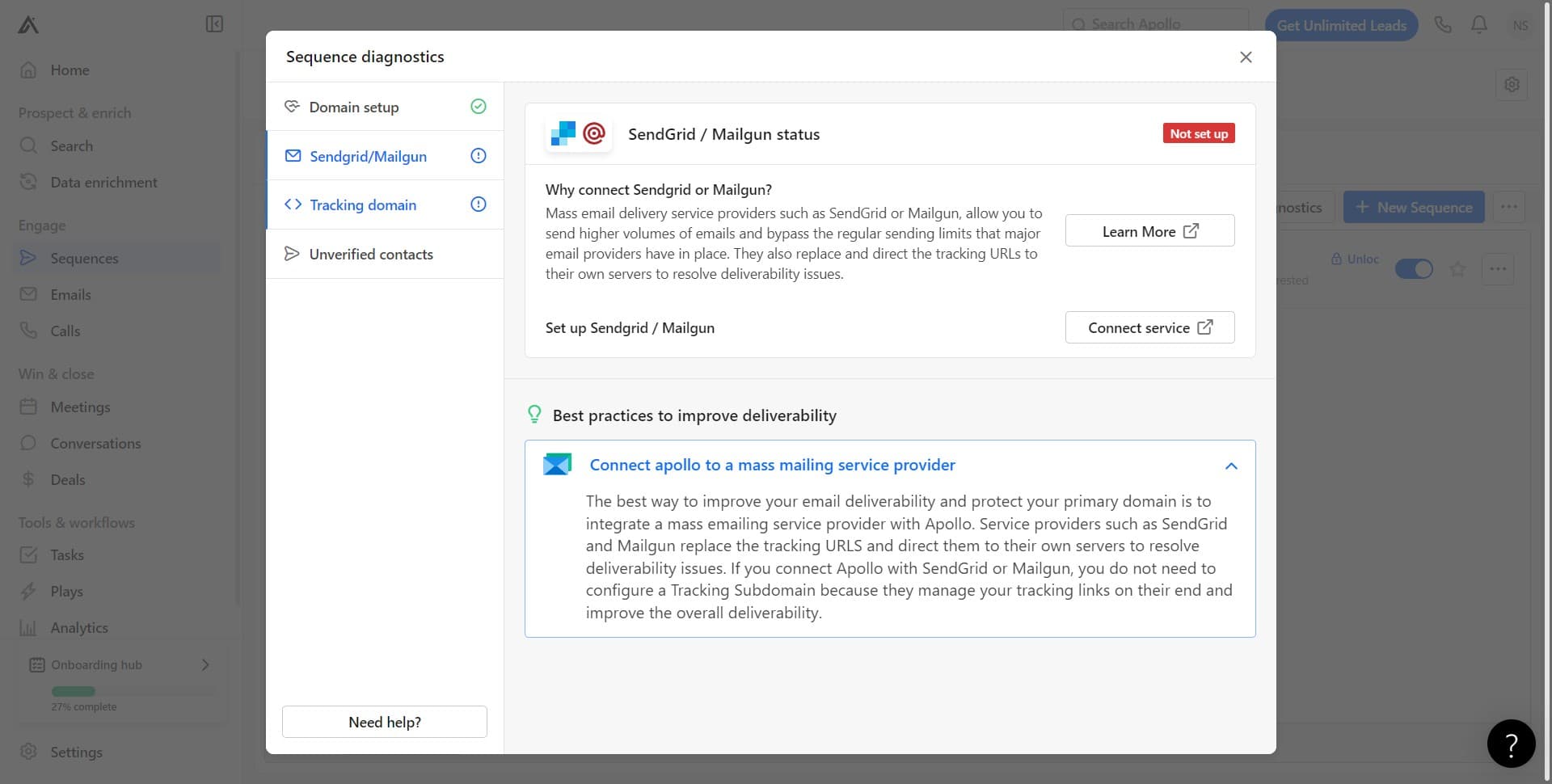The height and width of the screenshot is (784, 1552).
Task: Click the Connect service button
Action: (1149, 327)
